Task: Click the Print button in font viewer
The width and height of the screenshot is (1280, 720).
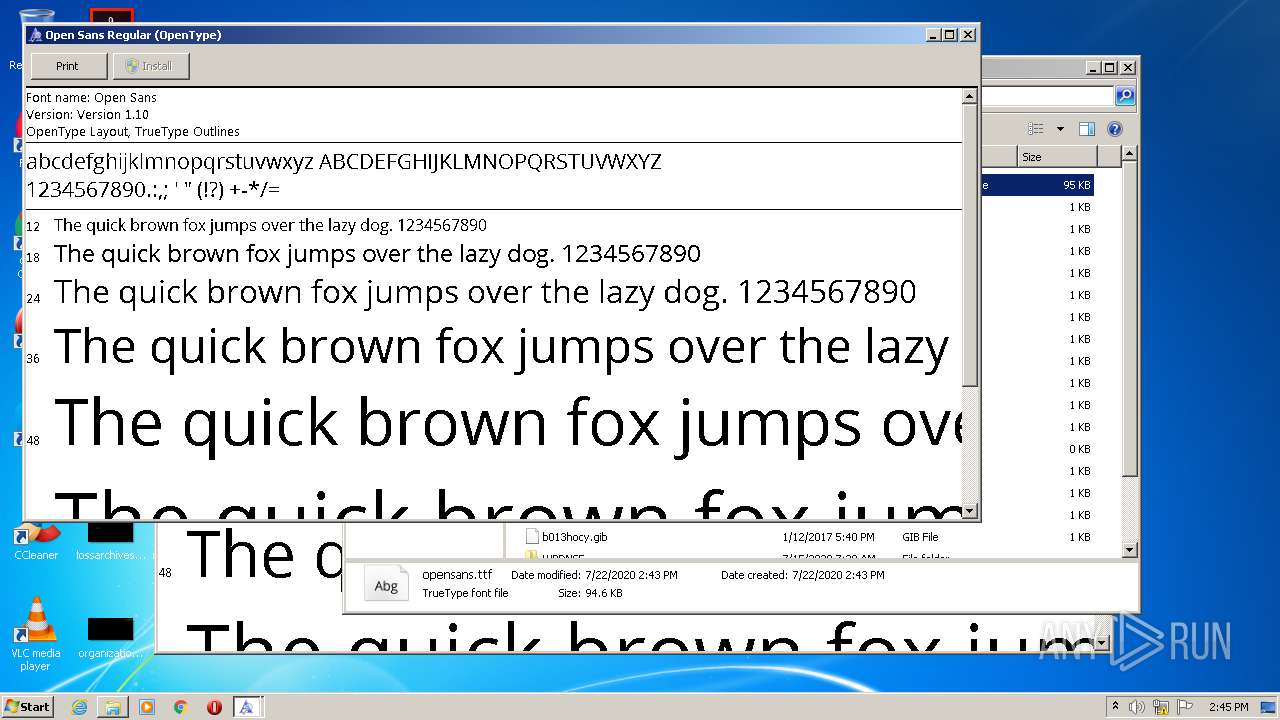Action: [68, 66]
